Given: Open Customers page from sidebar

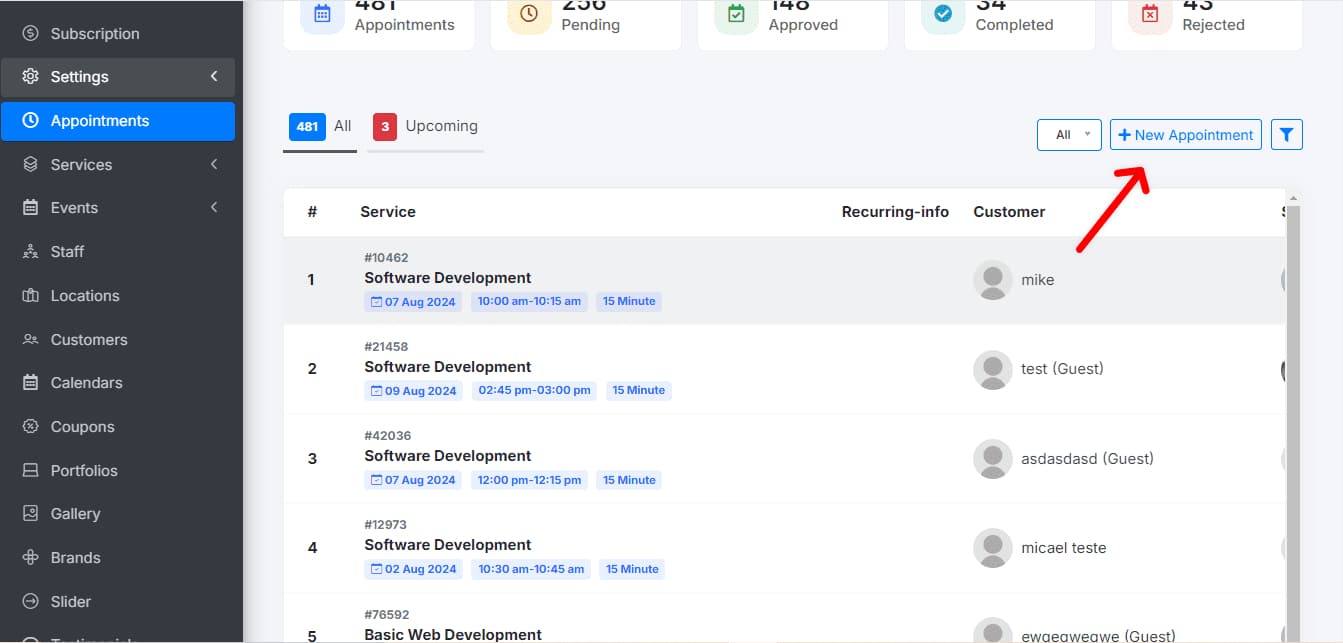Looking at the screenshot, I should tap(89, 340).
